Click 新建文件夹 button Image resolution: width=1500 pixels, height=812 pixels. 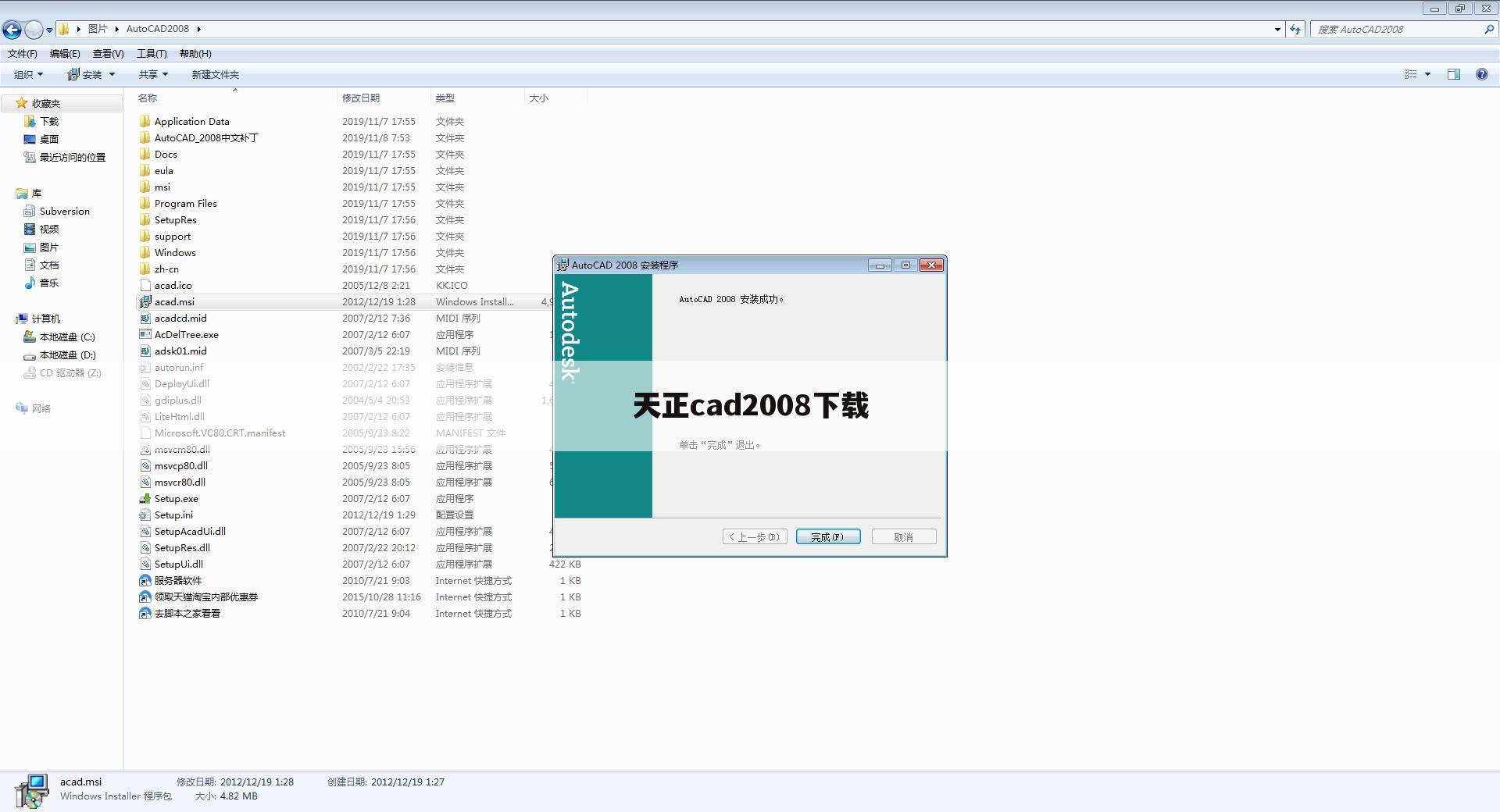coord(216,74)
